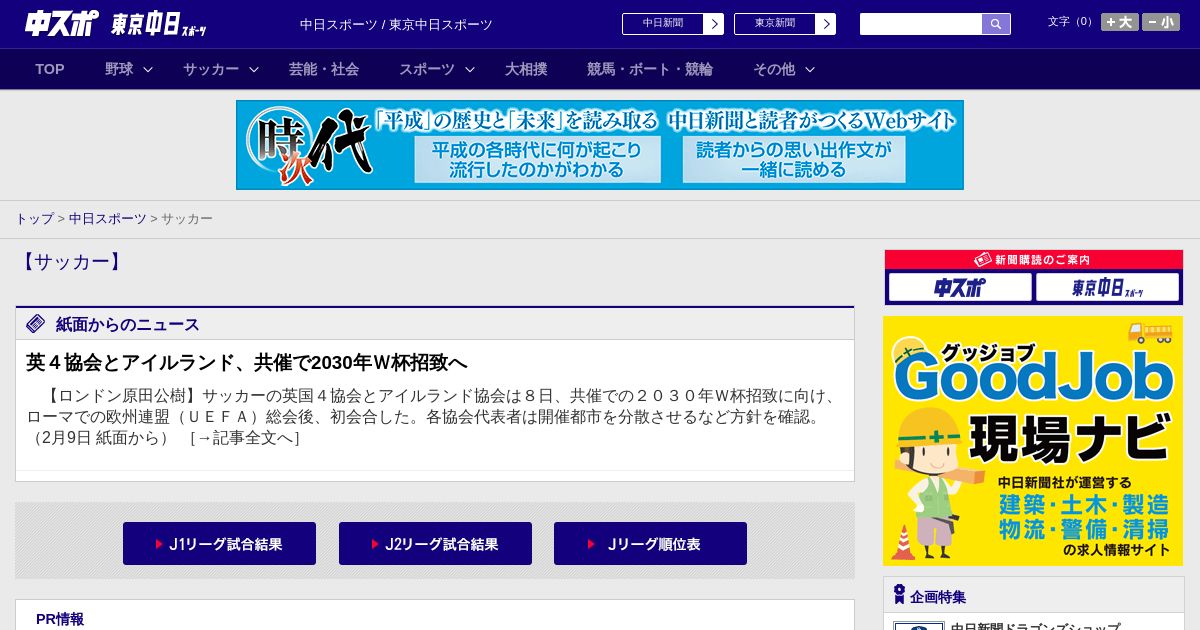Go to 中日スポーツ breadcrumb link
Image resolution: width=1200 pixels, height=630 pixels.
click(x=107, y=219)
